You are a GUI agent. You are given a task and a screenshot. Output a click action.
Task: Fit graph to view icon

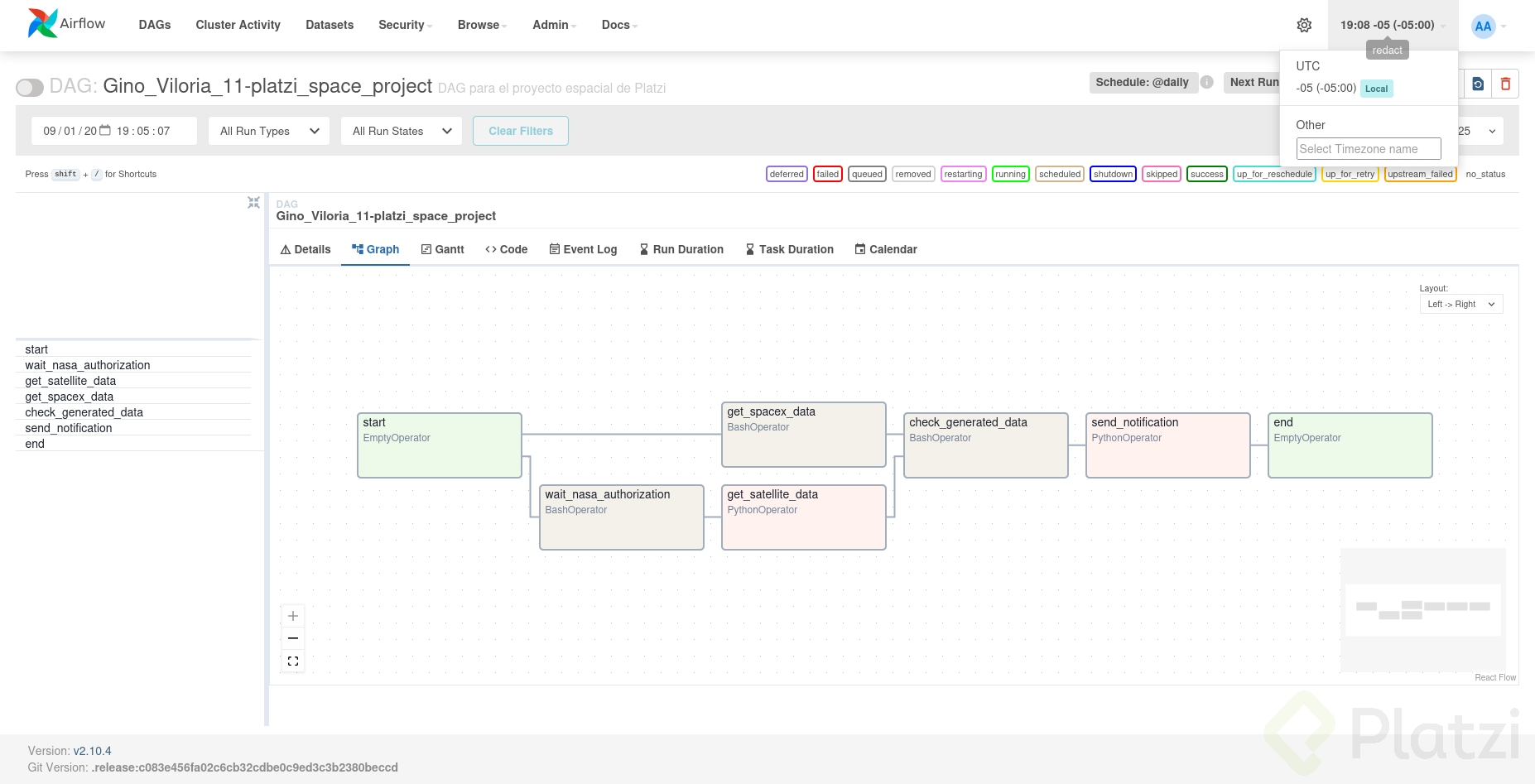(293, 661)
